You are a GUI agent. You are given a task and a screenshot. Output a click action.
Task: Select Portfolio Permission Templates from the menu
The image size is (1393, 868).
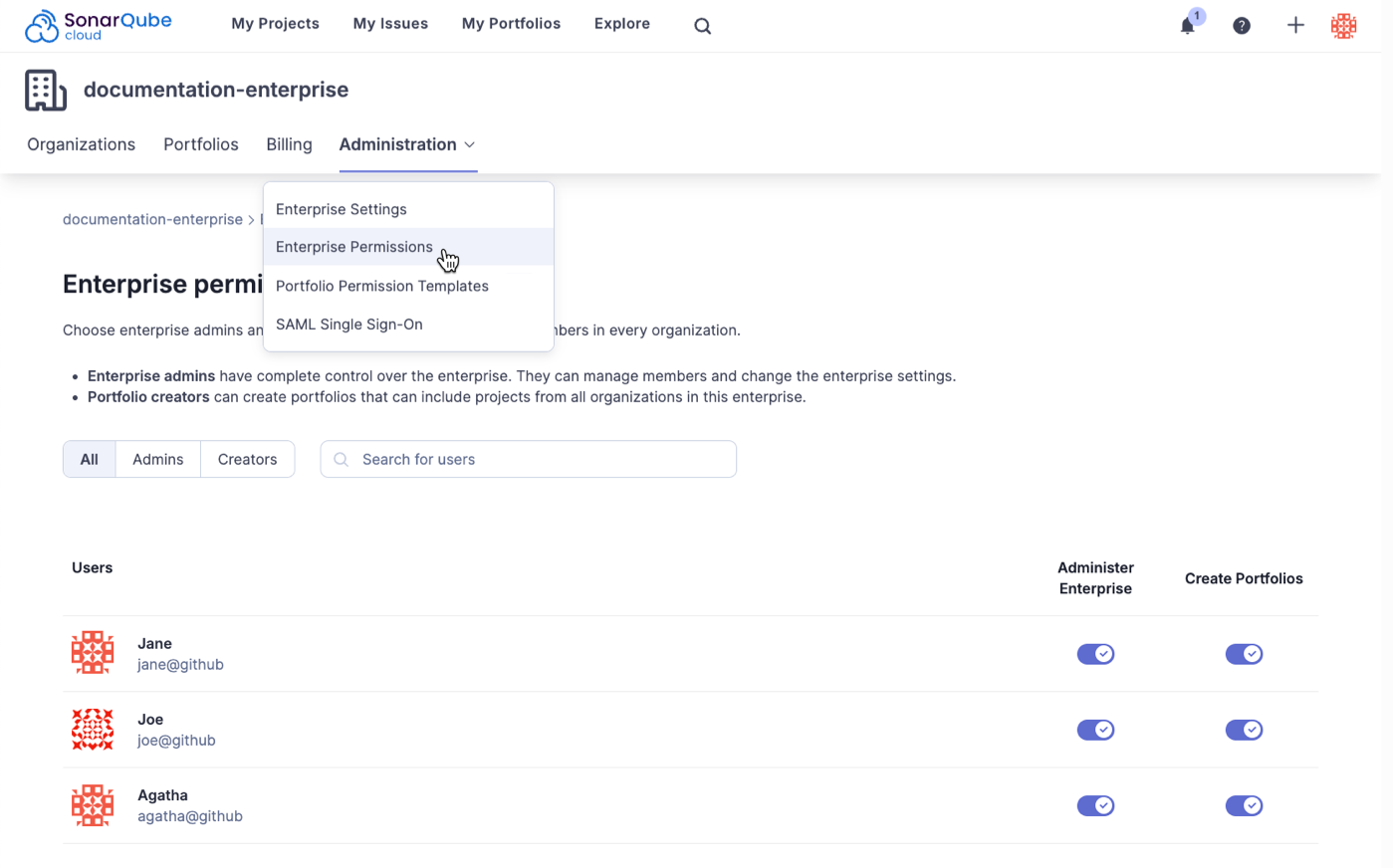tap(381, 286)
